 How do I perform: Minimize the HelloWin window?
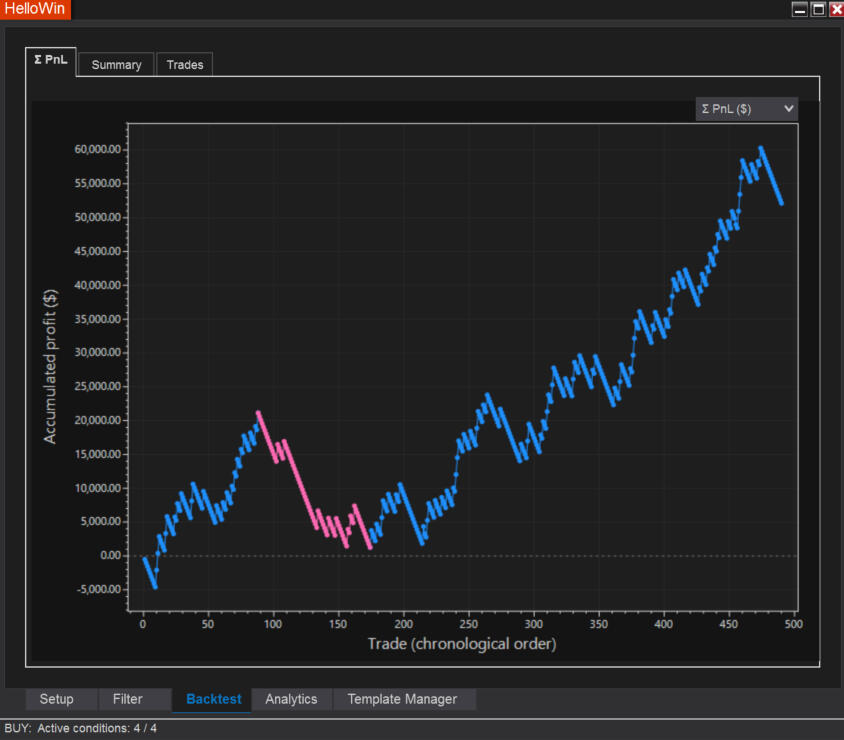point(799,9)
